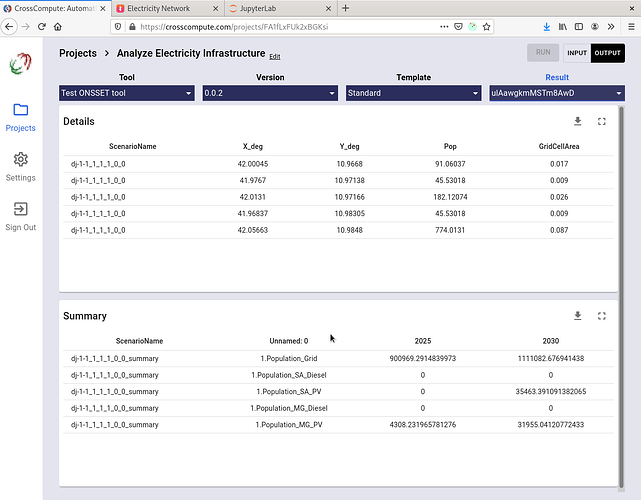Save page to Pocket icon
641x500 pixels.
click(458, 27)
